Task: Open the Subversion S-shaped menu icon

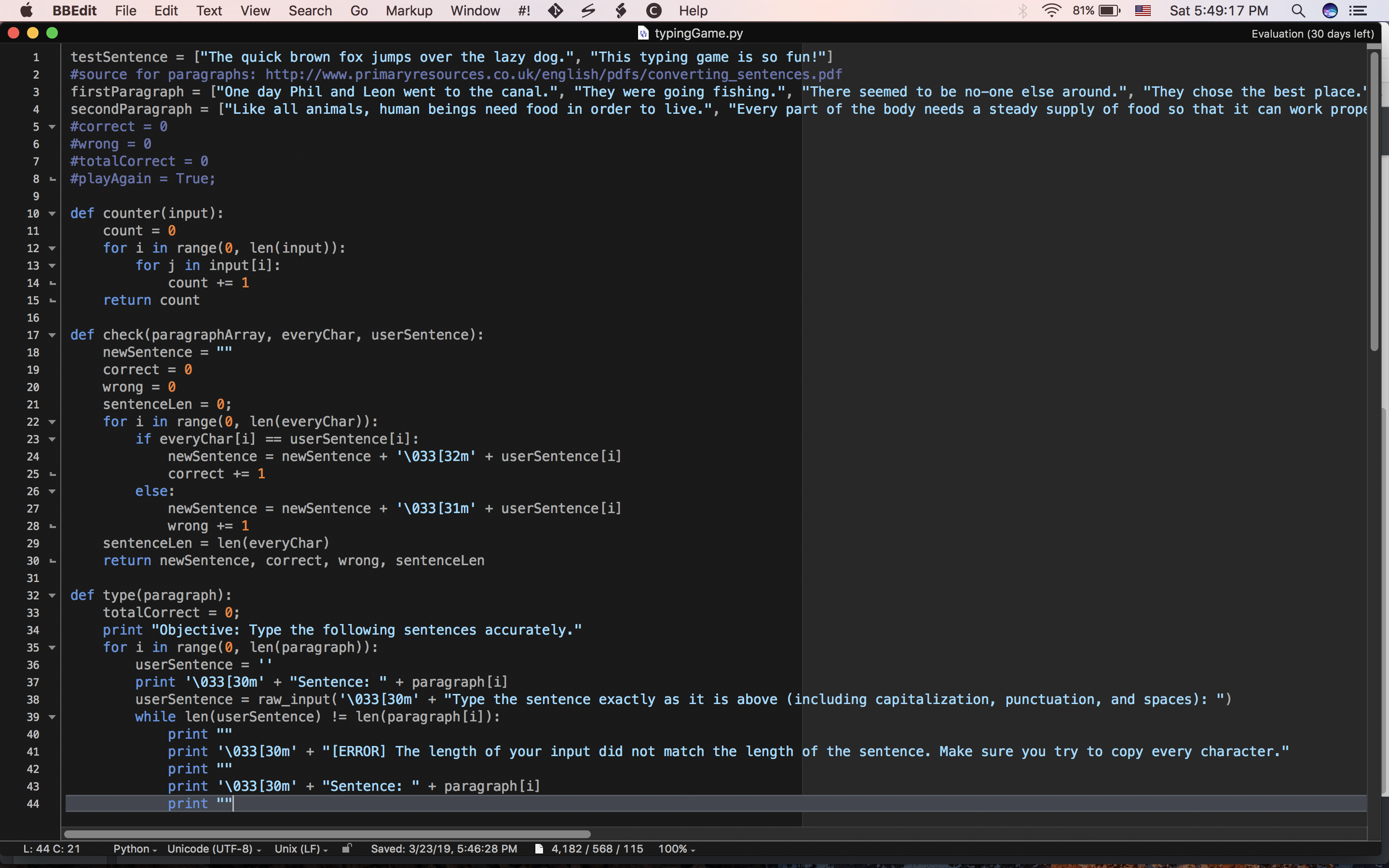Action: pyautogui.click(x=588, y=11)
